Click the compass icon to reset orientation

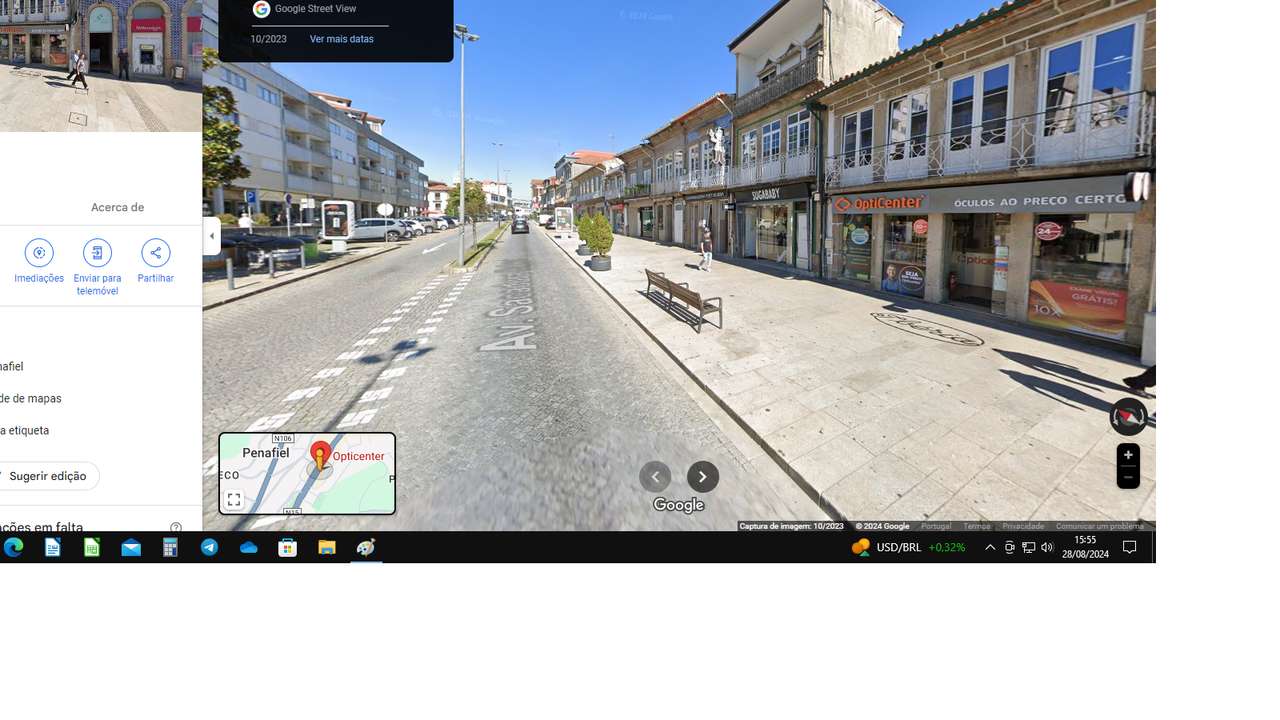[1127, 416]
